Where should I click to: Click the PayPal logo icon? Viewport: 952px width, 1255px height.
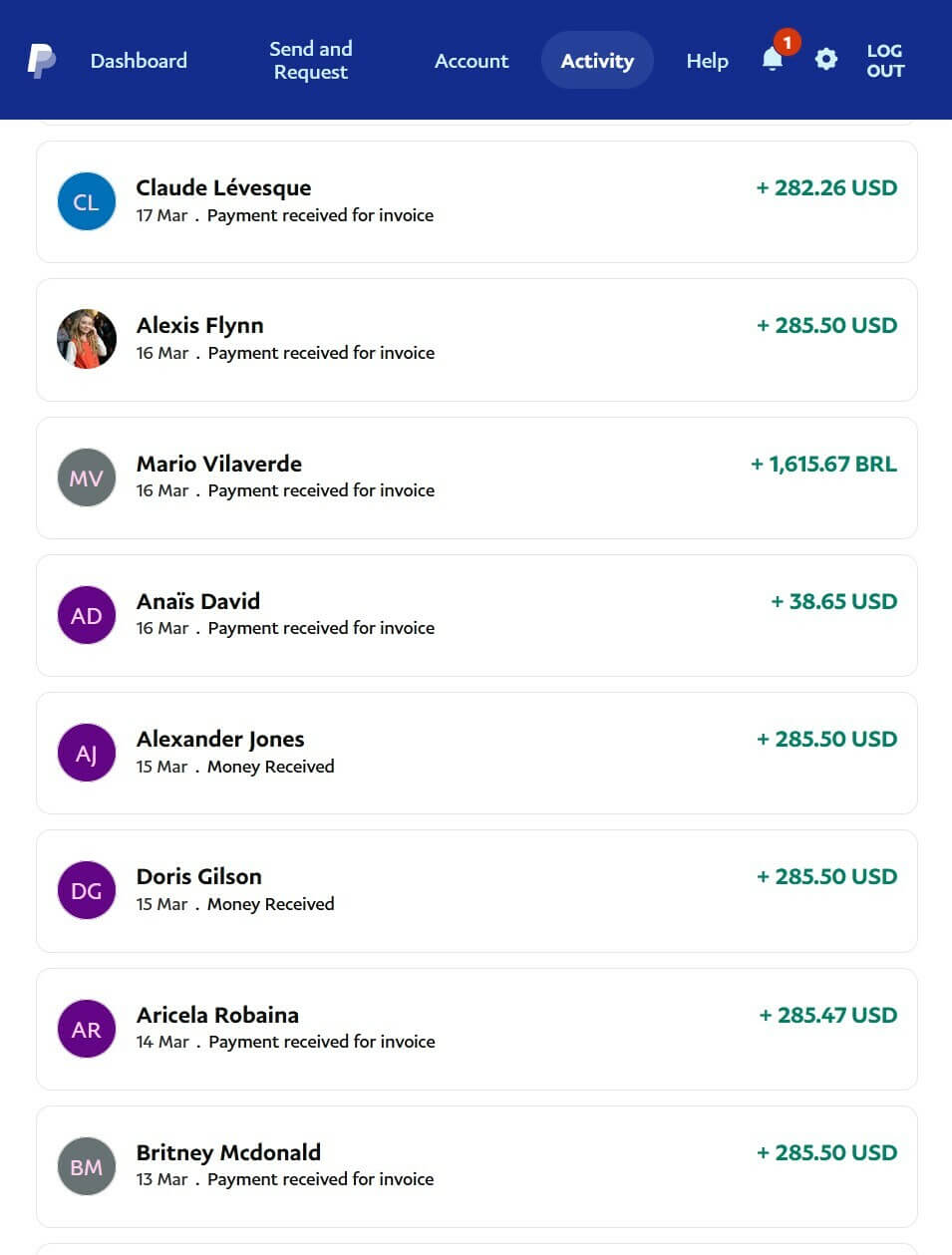[x=41, y=61]
